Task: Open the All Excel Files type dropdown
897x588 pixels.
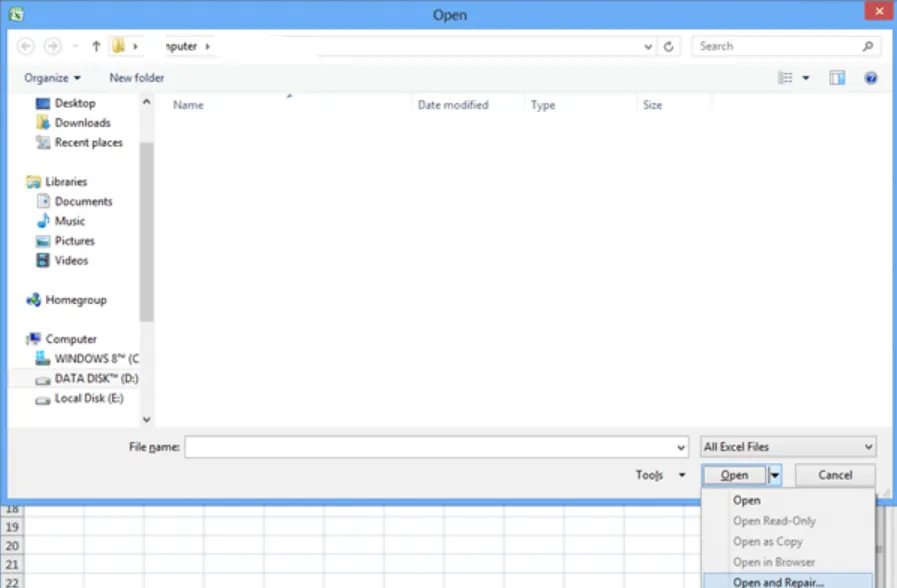Action: 788,447
